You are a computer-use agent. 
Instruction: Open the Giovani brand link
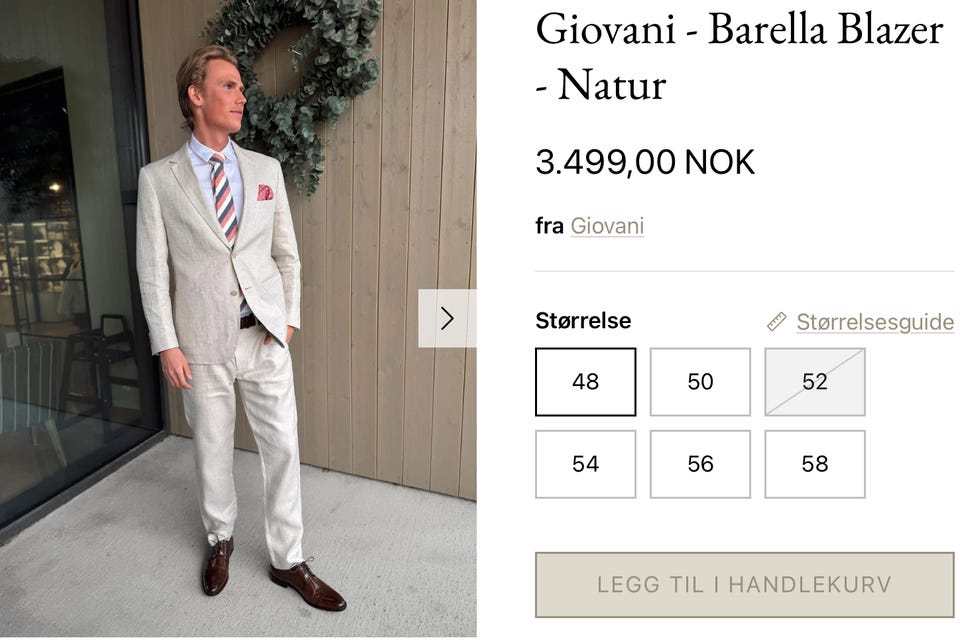[607, 226]
